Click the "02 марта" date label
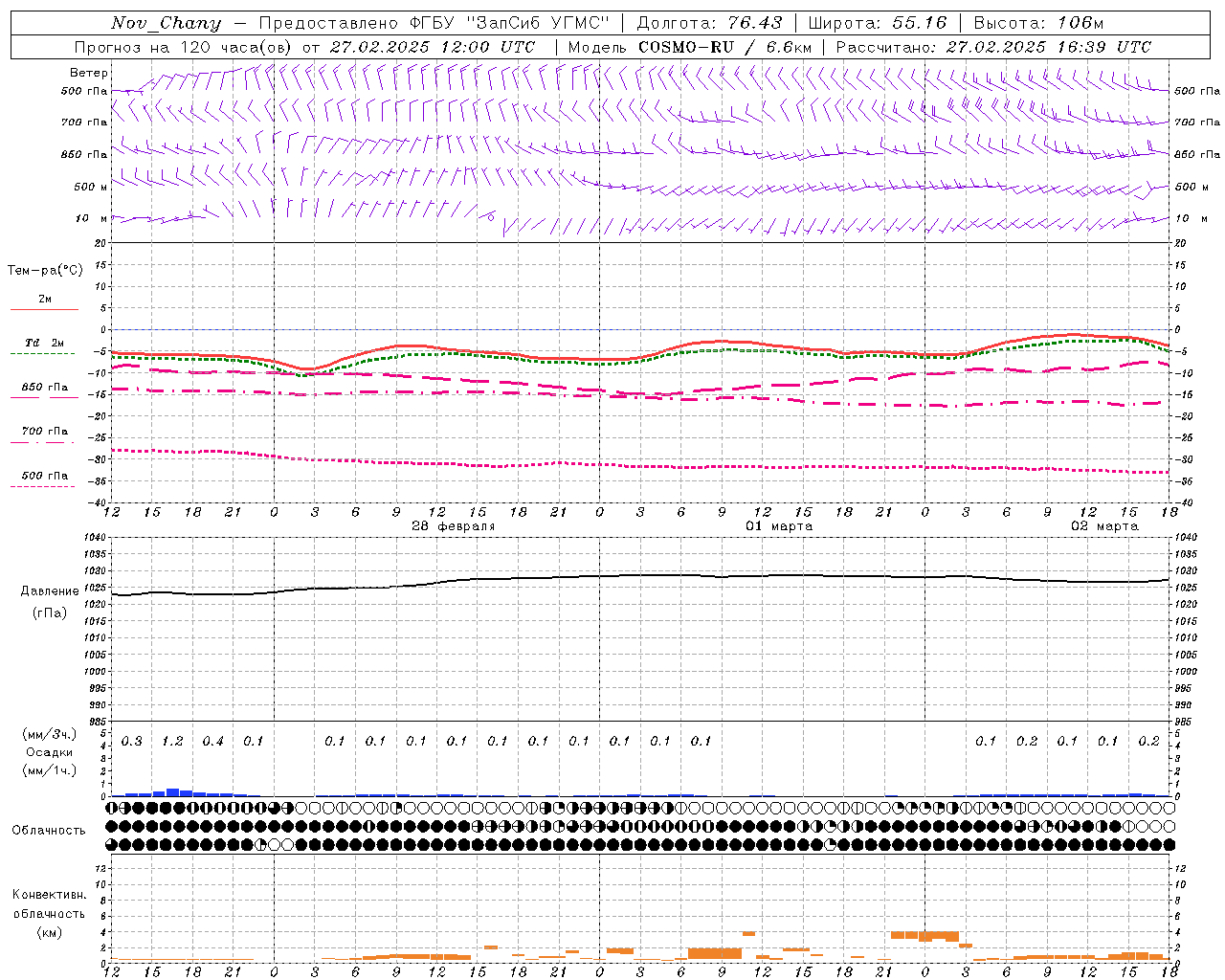Image resolution: width=1225 pixels, height=980 pixels. click(x=1104, y=526)
